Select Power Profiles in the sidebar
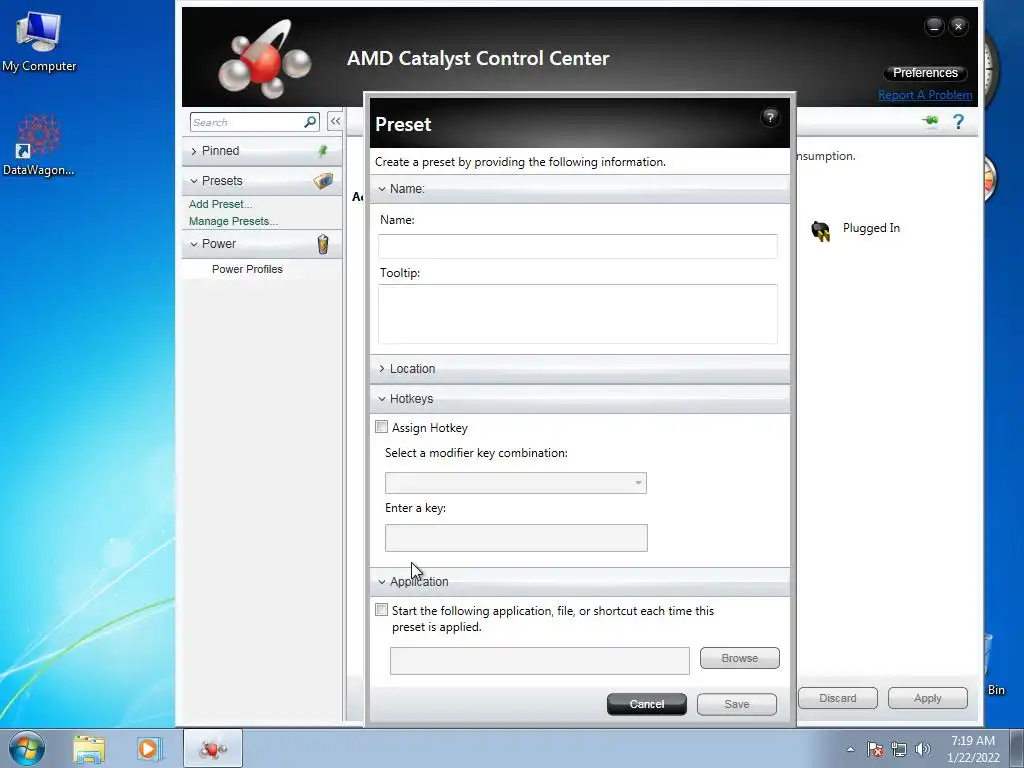This screenshot has height=768, width=1024. pyautogui.click(x=247, y=269)
